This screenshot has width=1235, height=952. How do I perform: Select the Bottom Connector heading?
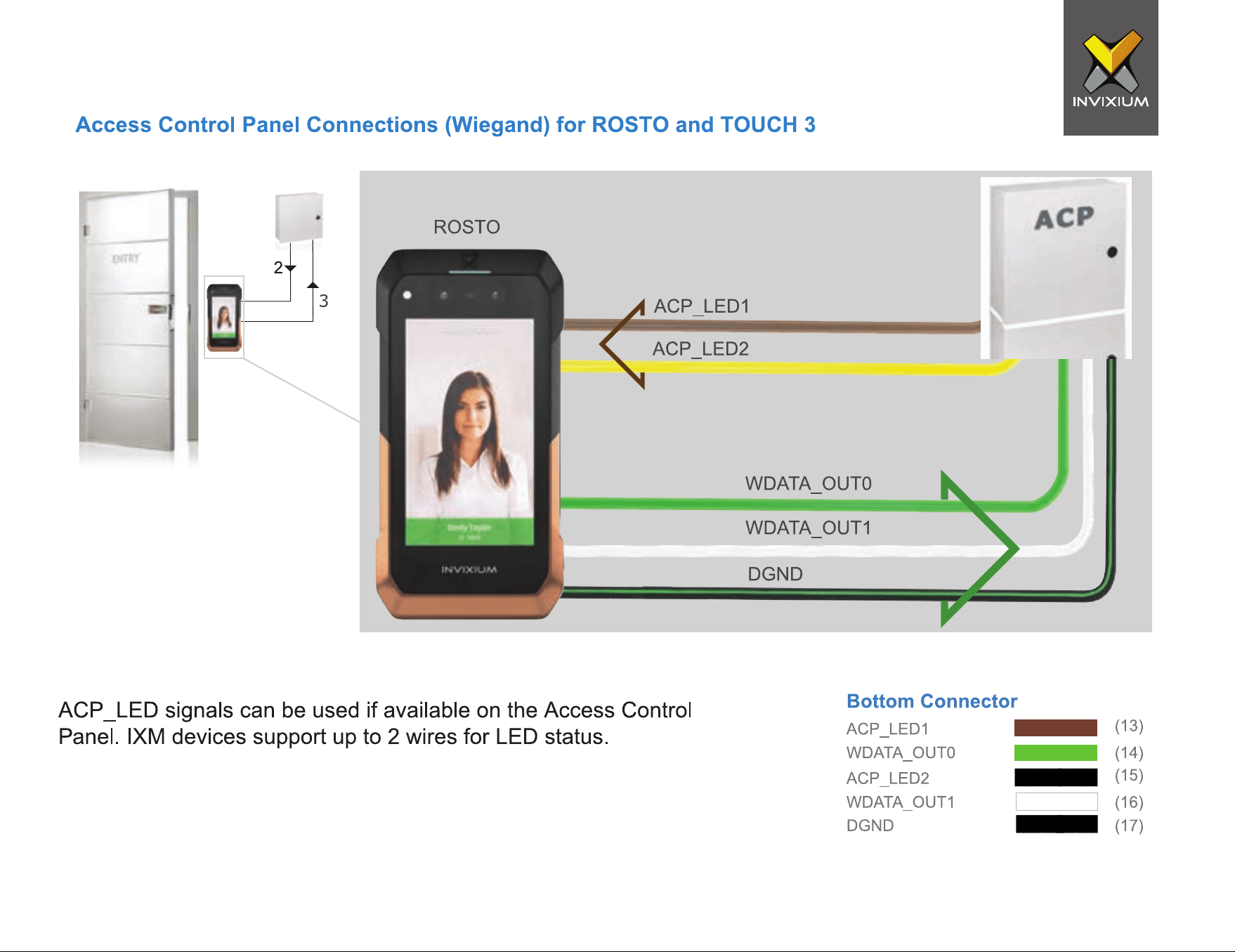(932, 701)
